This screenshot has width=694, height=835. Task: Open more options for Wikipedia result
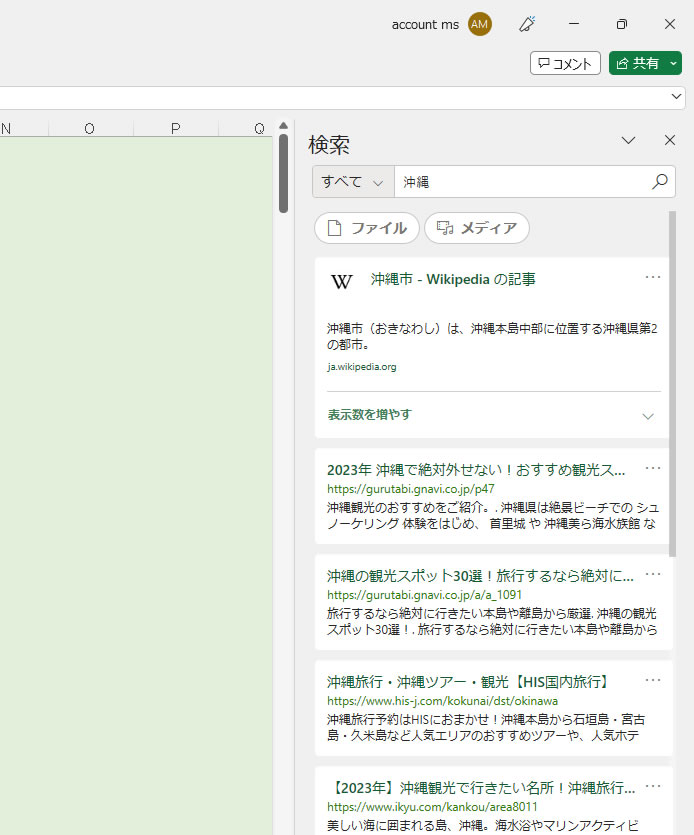[x=652, y=277]
